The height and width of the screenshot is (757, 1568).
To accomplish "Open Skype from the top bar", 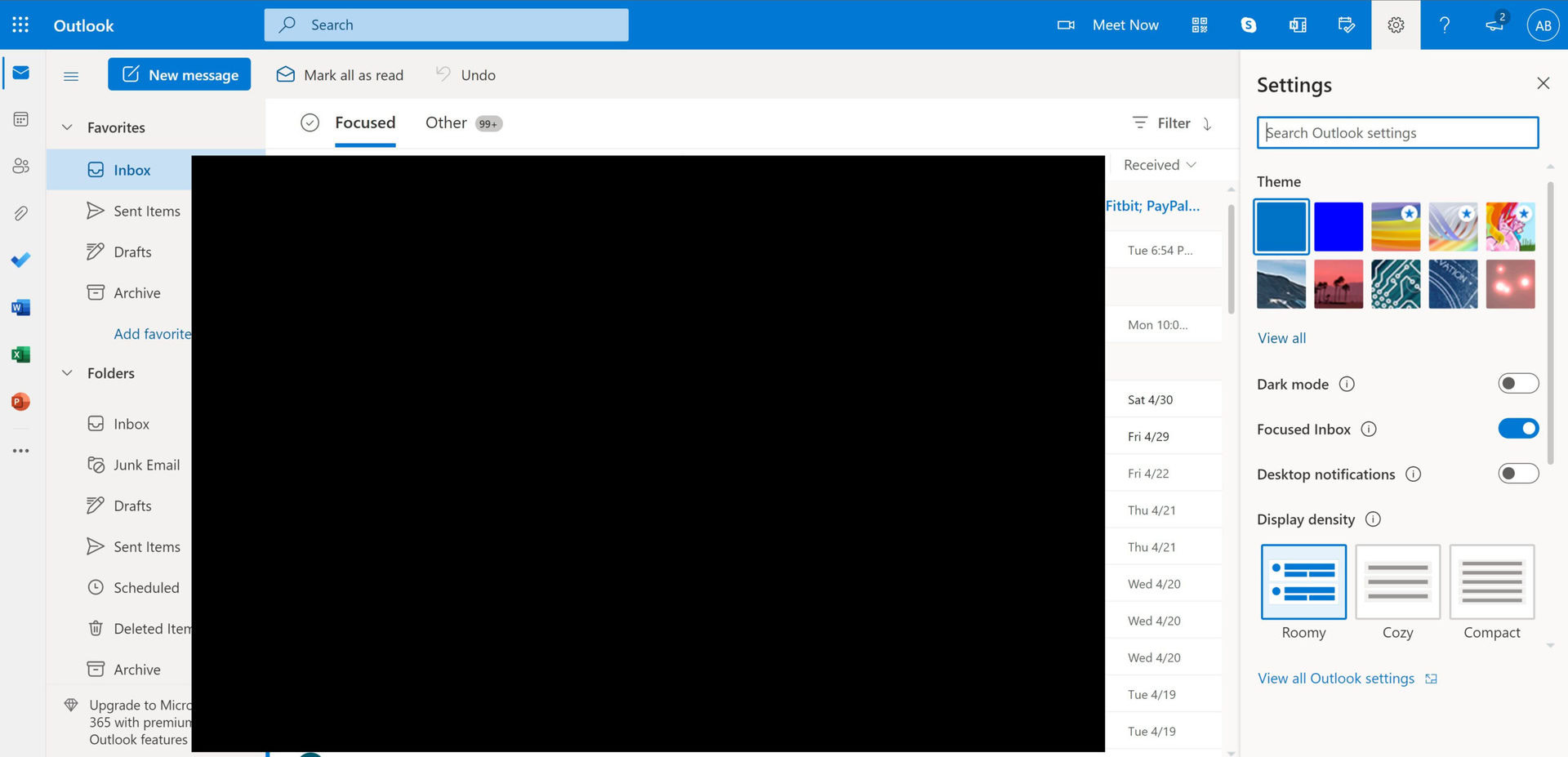I will pos(1248,24).
